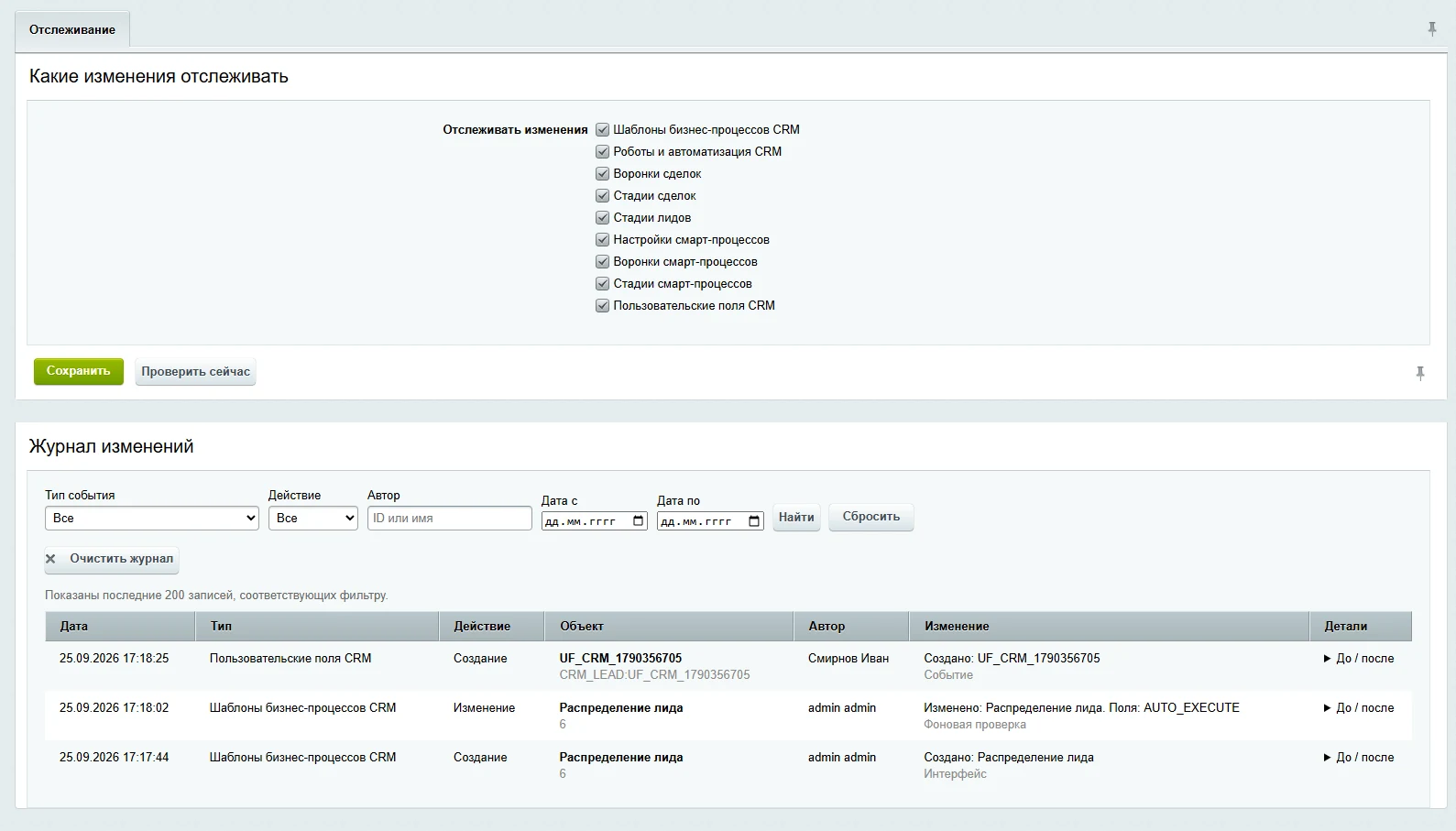This screenshot has height=831, width=1456.
Task: Disable Воронки смарт-процессов tracking
Action: (x=603, y=262)
